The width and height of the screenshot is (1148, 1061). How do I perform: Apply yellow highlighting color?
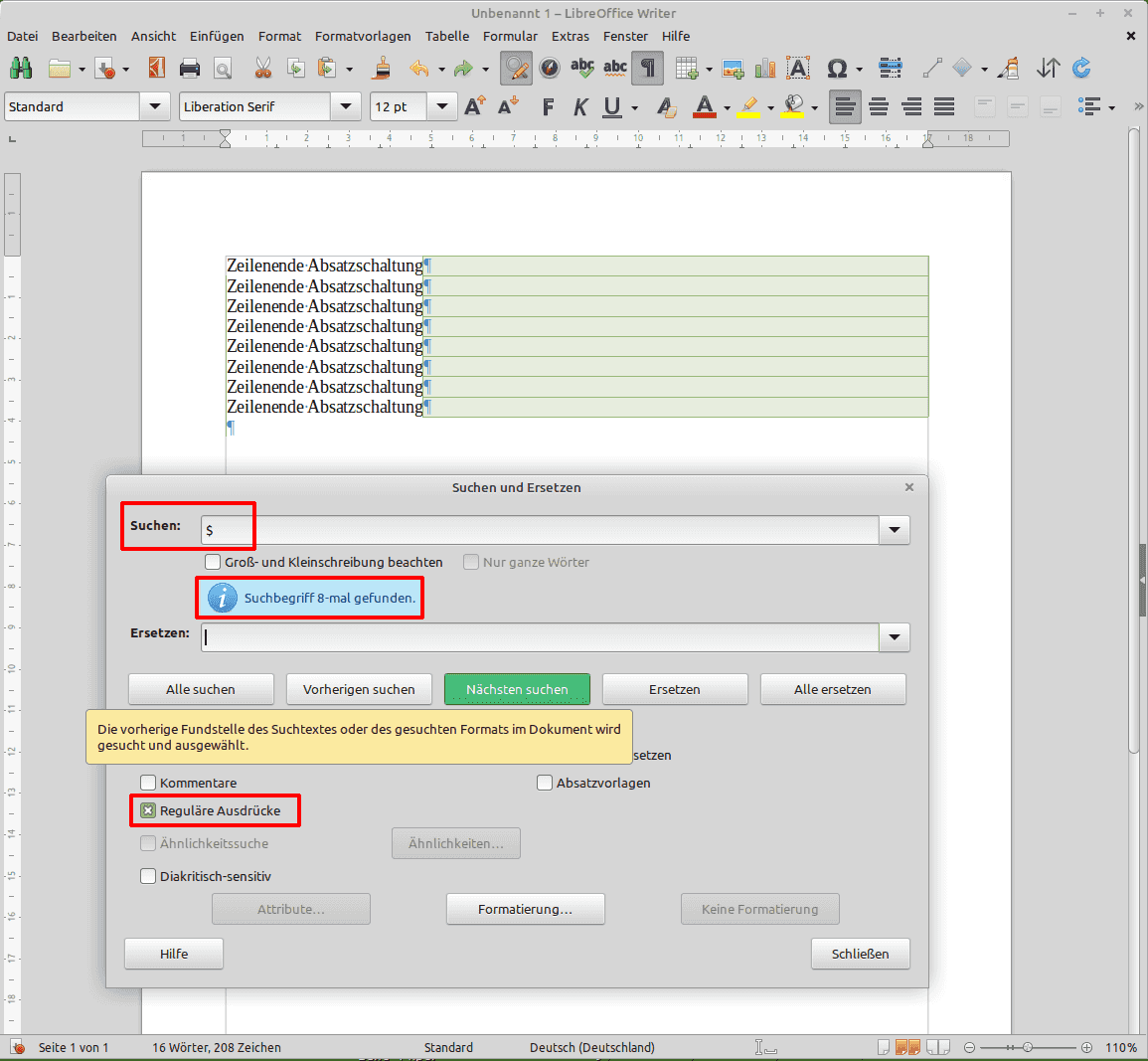tap(748, 107)
